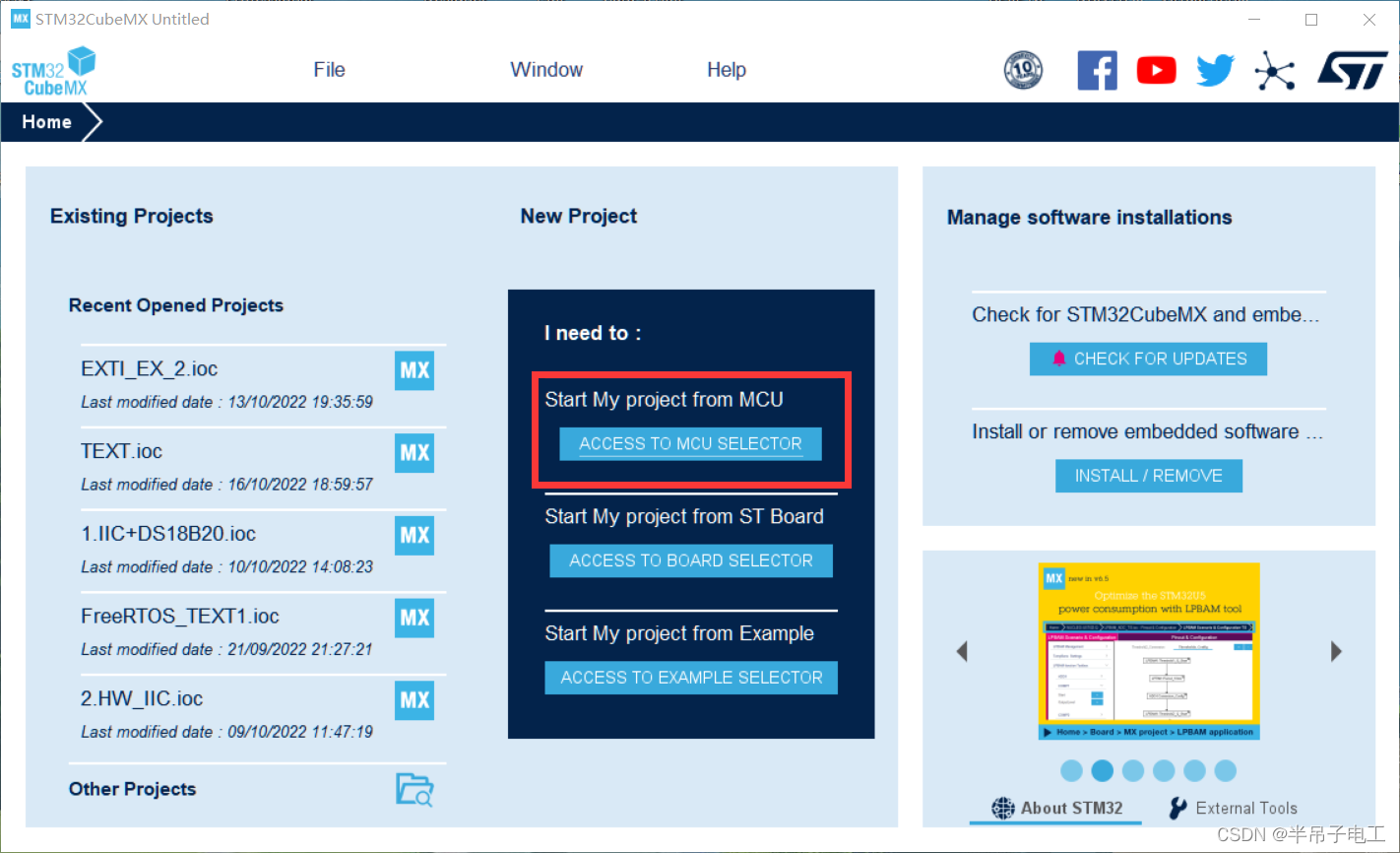Click the Other Projects label

[132, 789]
